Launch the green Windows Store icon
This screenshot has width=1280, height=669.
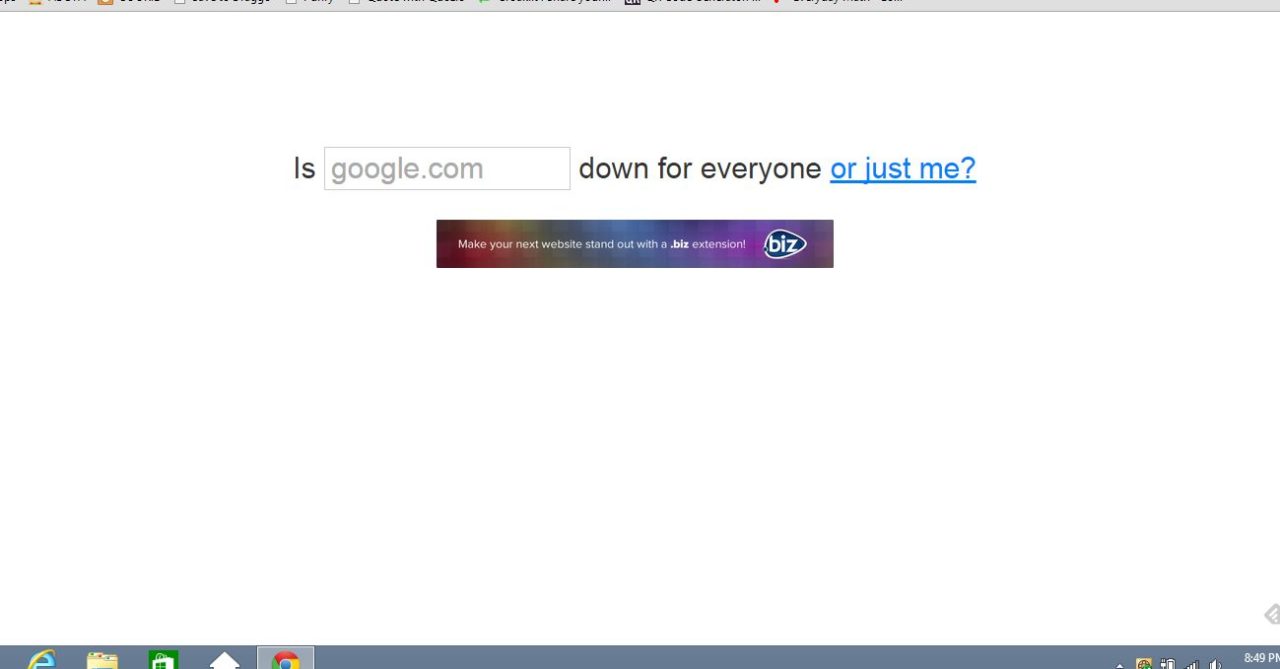163,661
